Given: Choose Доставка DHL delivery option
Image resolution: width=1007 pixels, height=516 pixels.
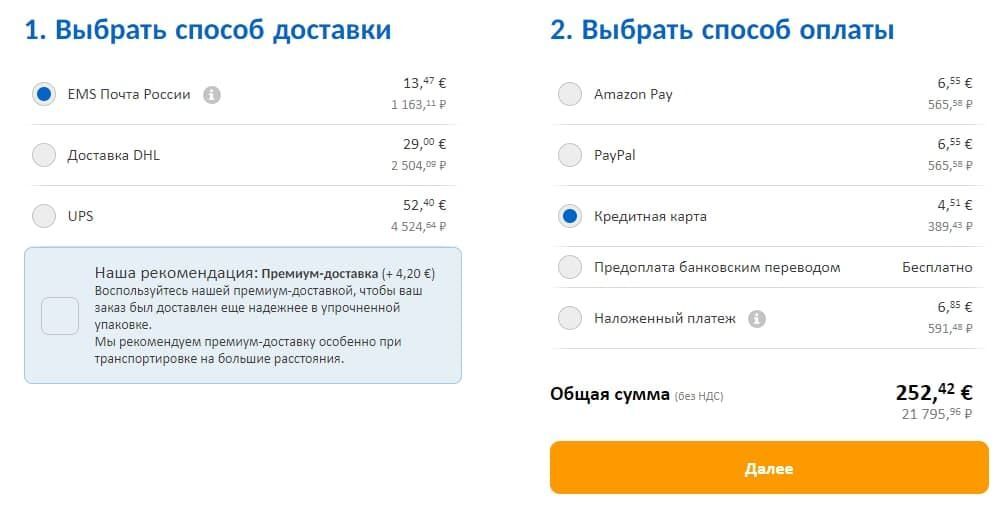Looking at the screenshot, I should click(44, 155).
